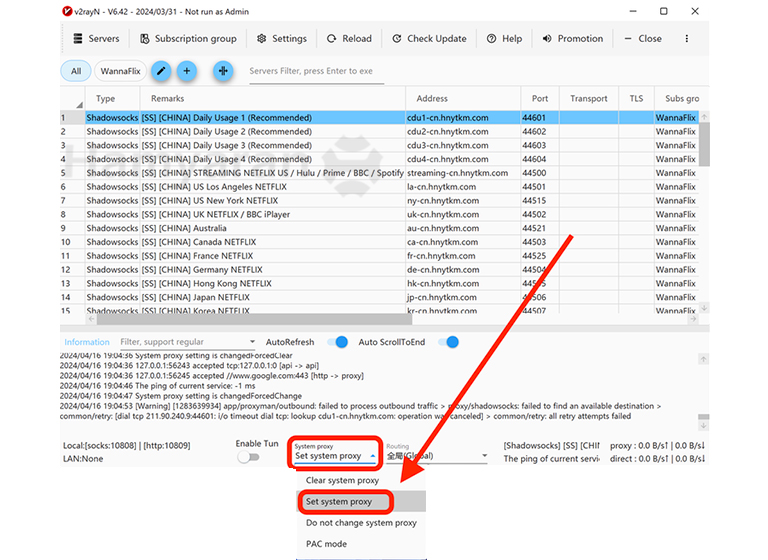Enable the Tun mode switch
Image resolution: width=768 pixels, height=560 pixels.
(248, 457)
